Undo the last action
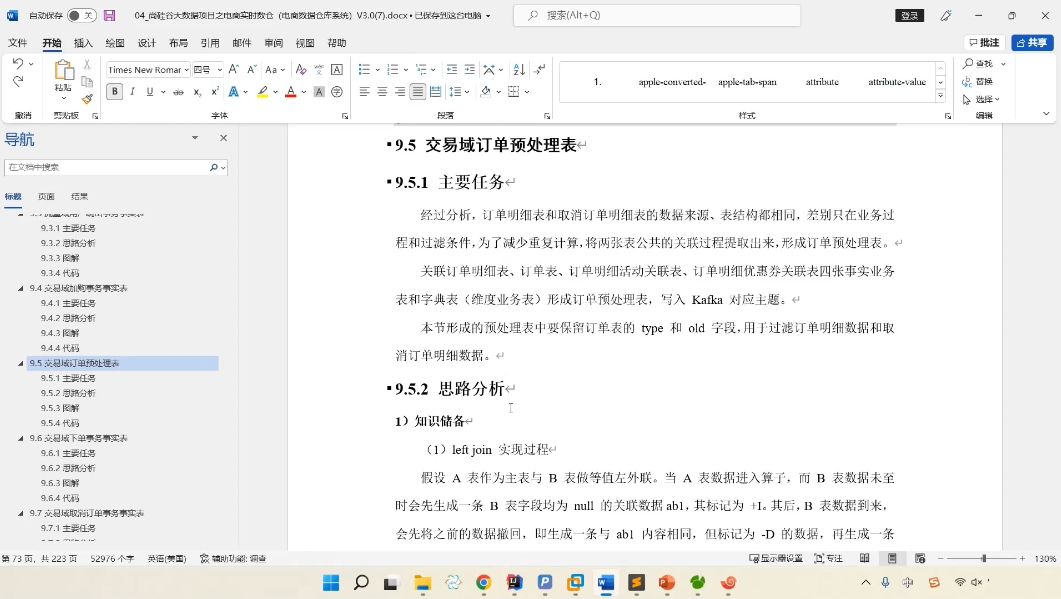This screenshot has width=1061, height=599. 18,64
